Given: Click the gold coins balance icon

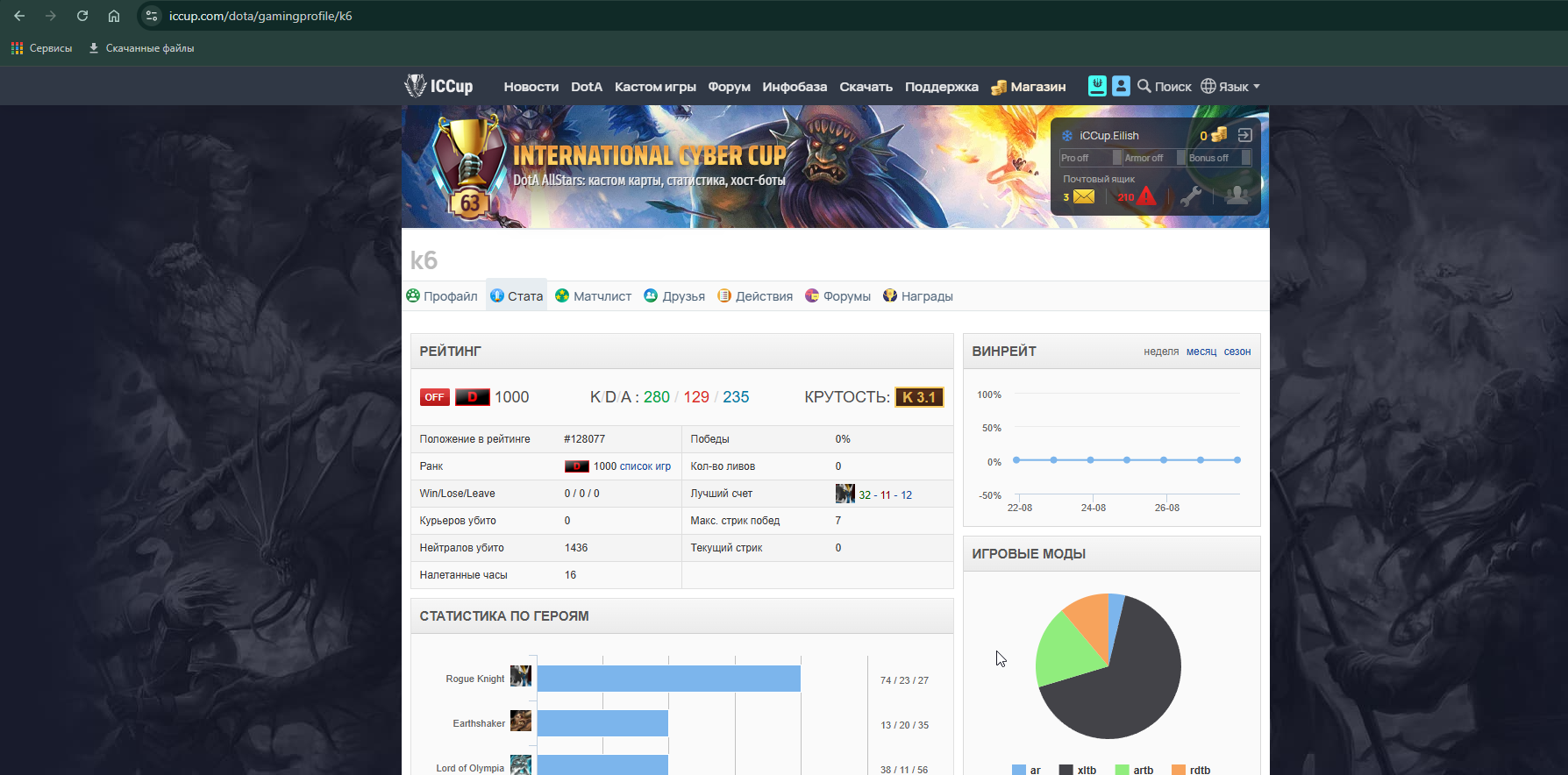Looking at the screenshot, I should (x=1219, y=134).
